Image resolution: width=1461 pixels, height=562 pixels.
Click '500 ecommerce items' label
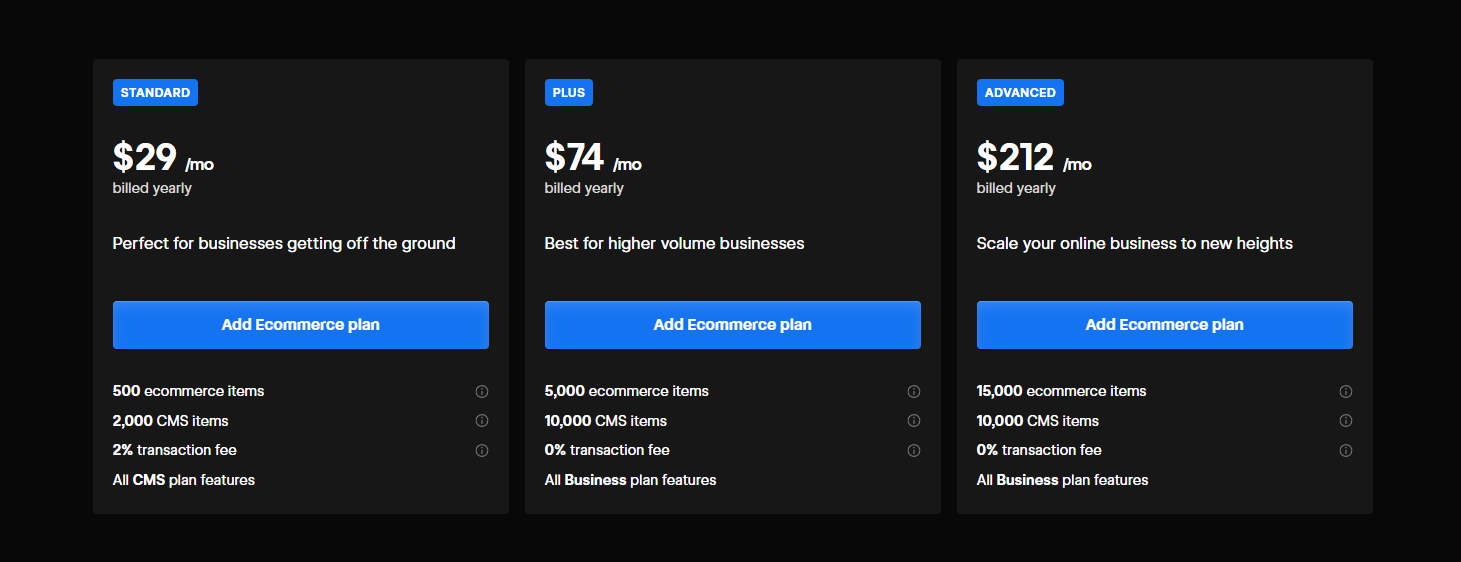pos(189,391)
